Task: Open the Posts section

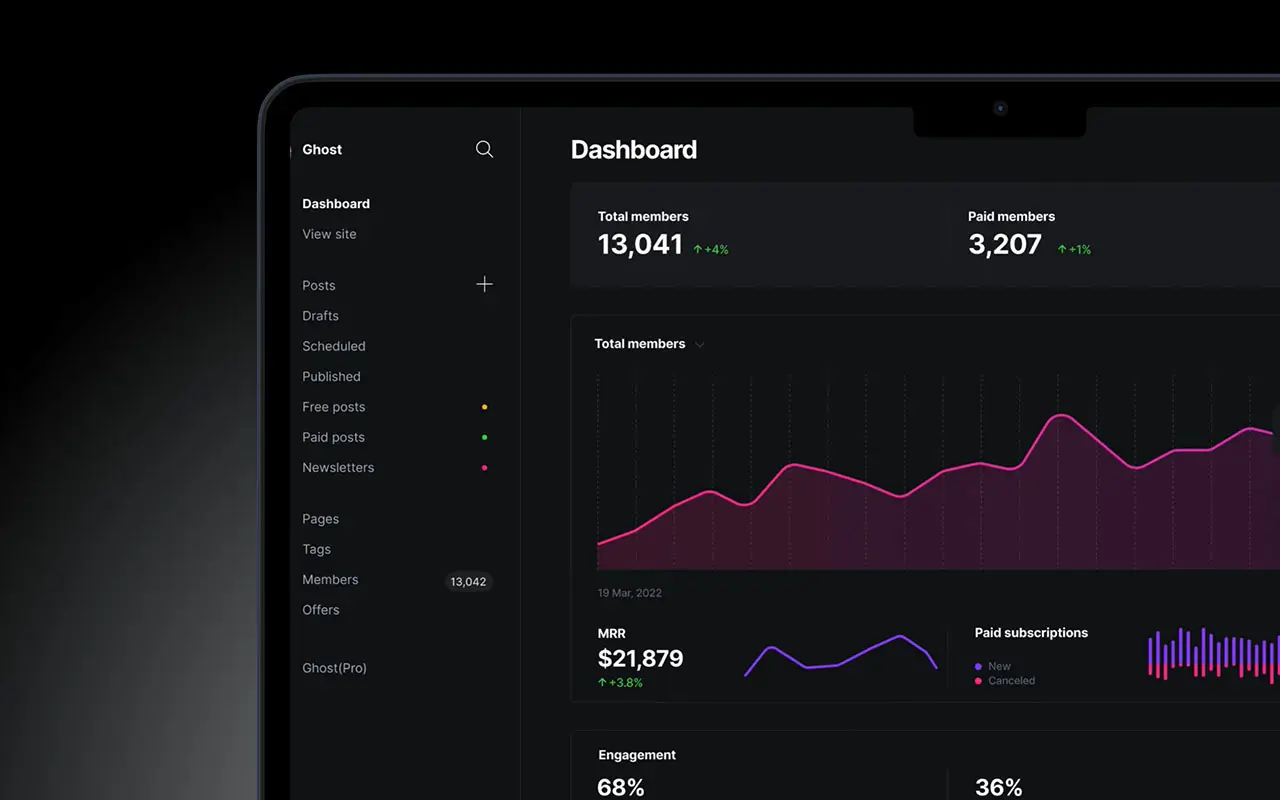Action: click(318, 285)
